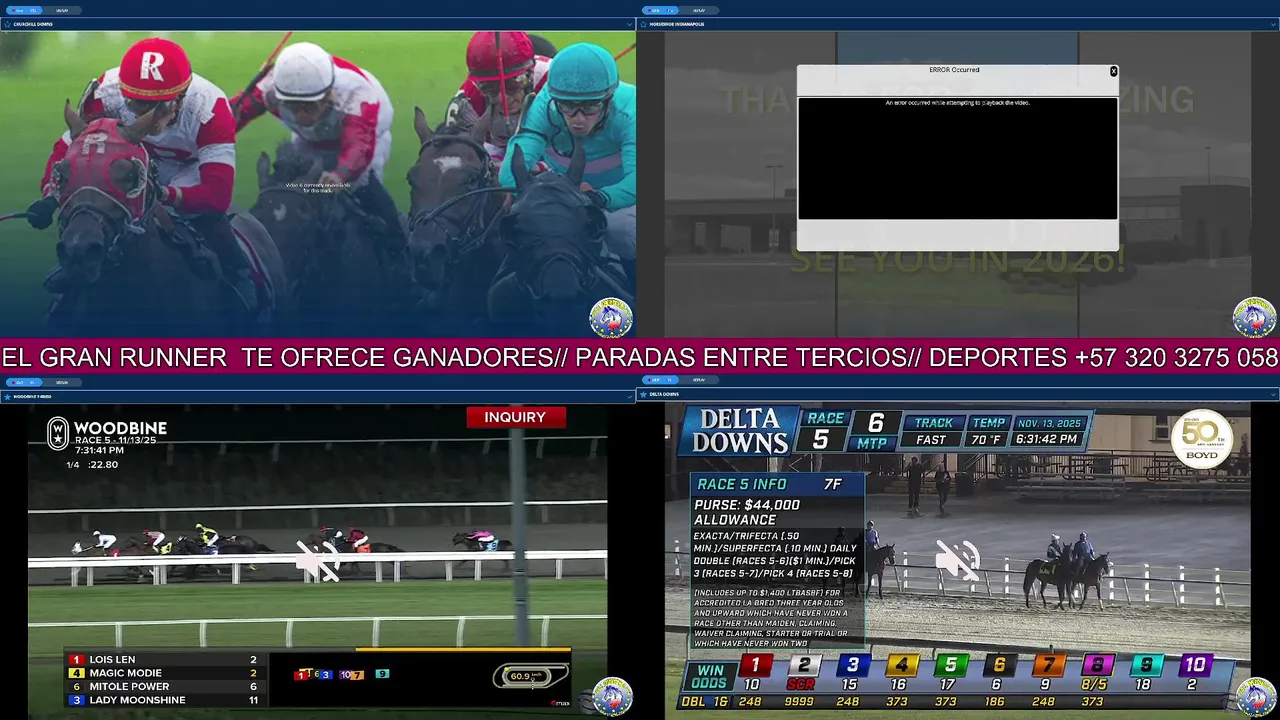Image resolution: width=1280 pixels, height=720 pixels.
Task: Click the MITOLE POWER row in Woodbine results
Action: coord(165,687)
